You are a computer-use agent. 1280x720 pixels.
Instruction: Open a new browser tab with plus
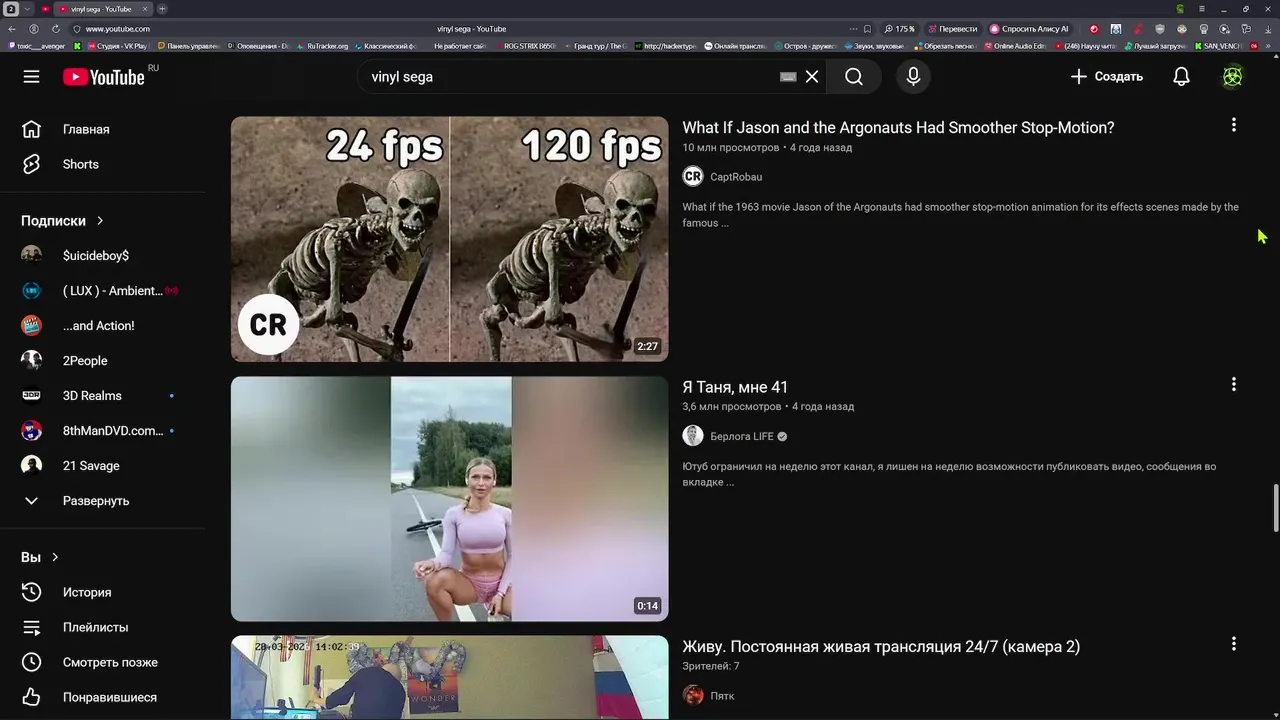(x=162, y=9)
